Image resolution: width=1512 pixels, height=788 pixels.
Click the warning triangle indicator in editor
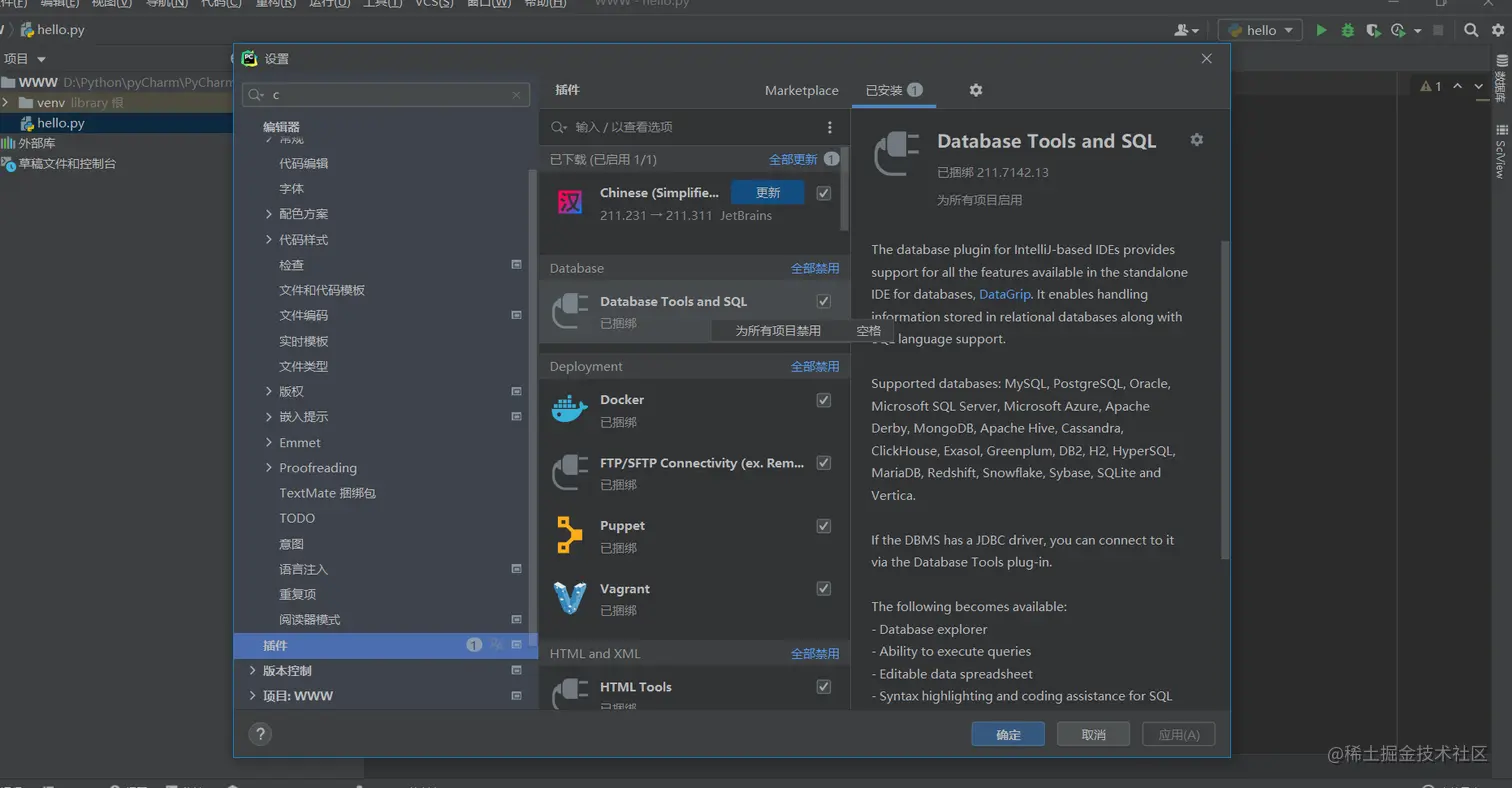pyautogui.click(x=1426, y=87)
